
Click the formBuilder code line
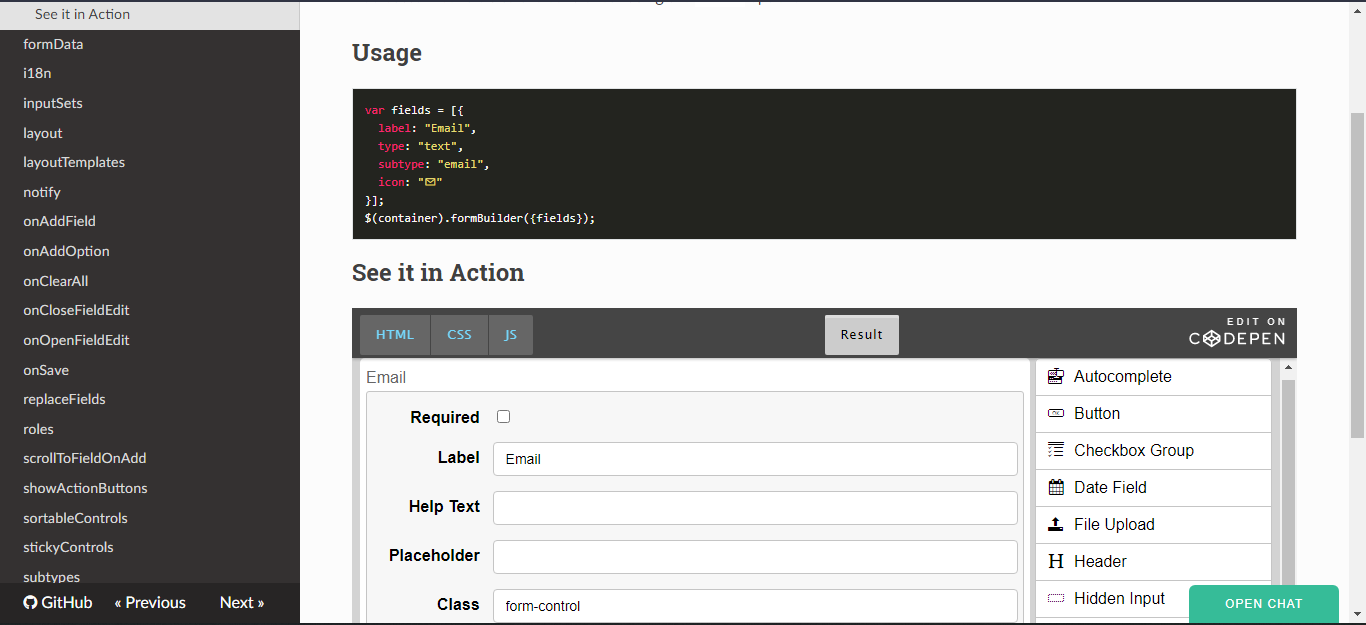click(x=480, y=218)
